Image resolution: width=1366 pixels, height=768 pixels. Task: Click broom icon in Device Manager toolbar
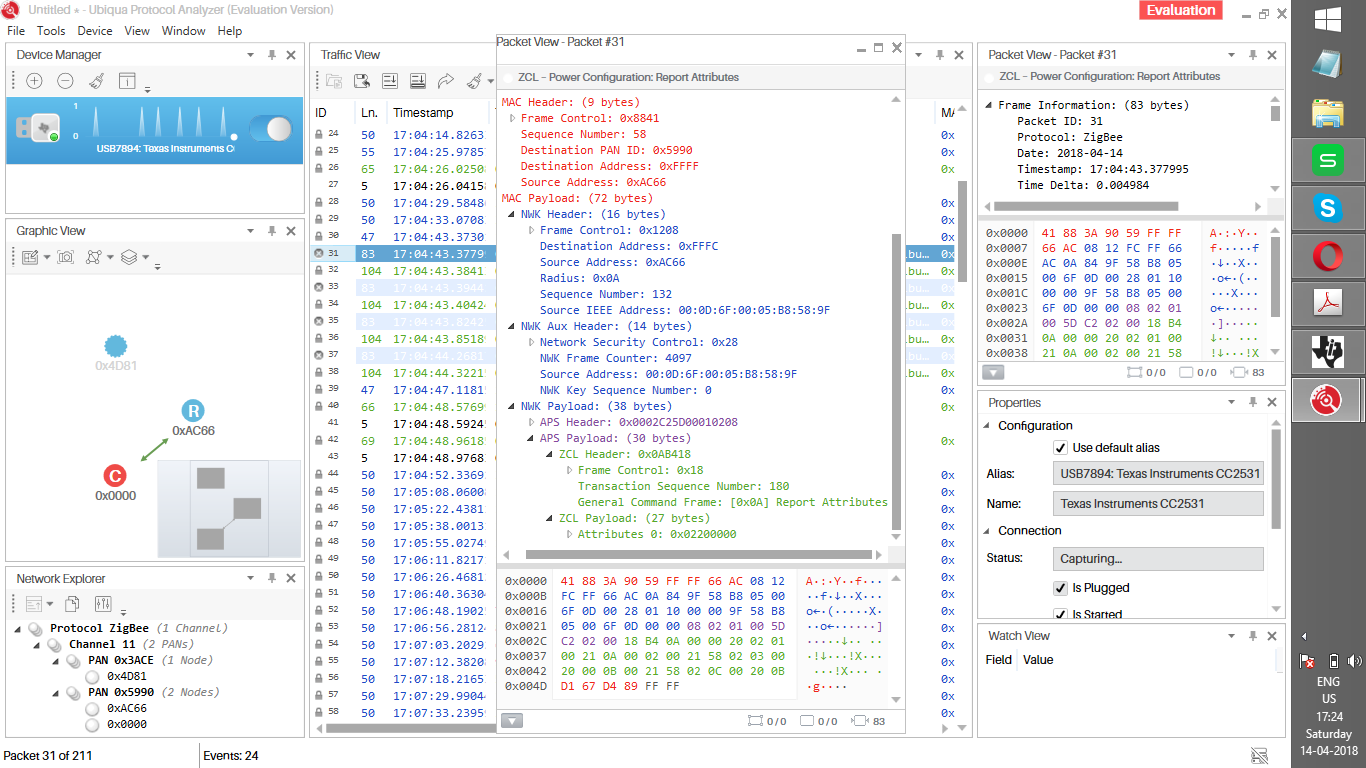click(x=96, y=81)
